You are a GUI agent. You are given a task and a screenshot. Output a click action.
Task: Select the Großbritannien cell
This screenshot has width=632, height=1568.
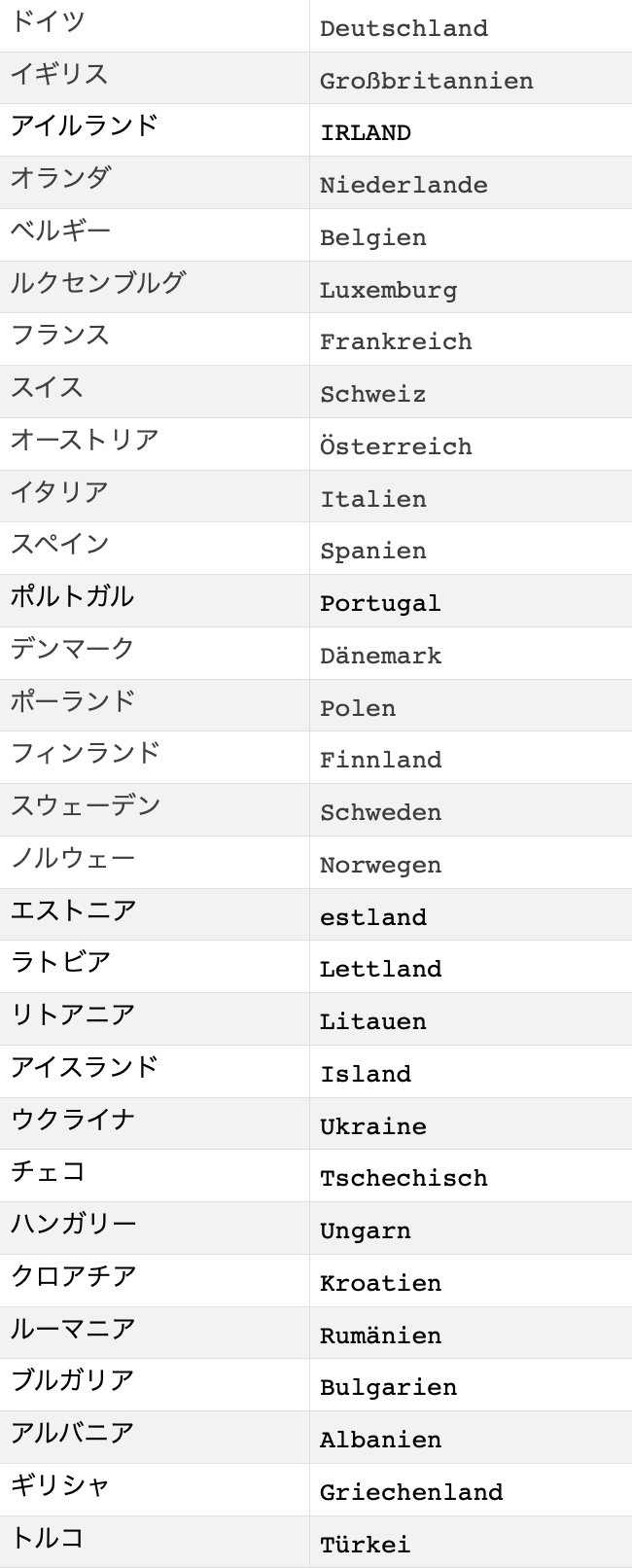coord(426,81)
